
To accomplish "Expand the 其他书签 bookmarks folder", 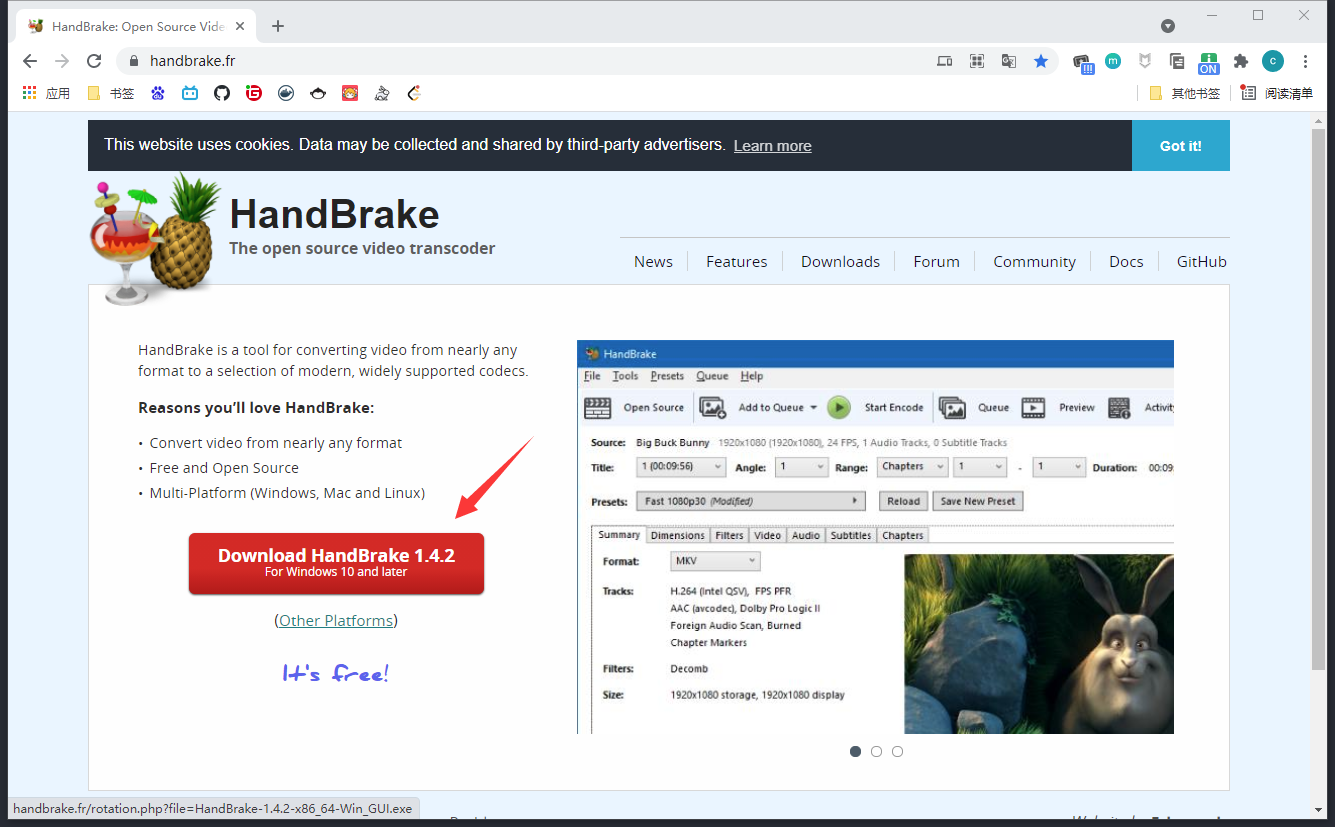I will pos(1185,93).
